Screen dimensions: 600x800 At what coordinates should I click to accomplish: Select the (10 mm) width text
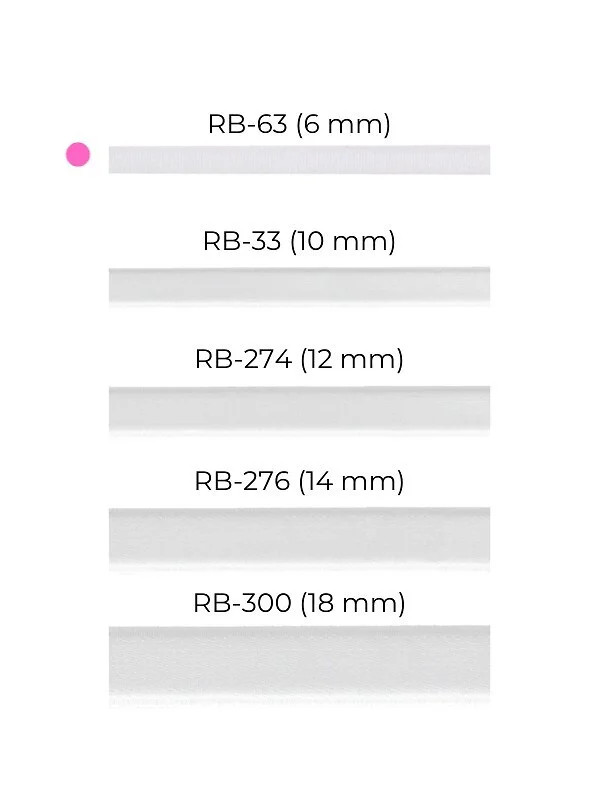(342, 241)
